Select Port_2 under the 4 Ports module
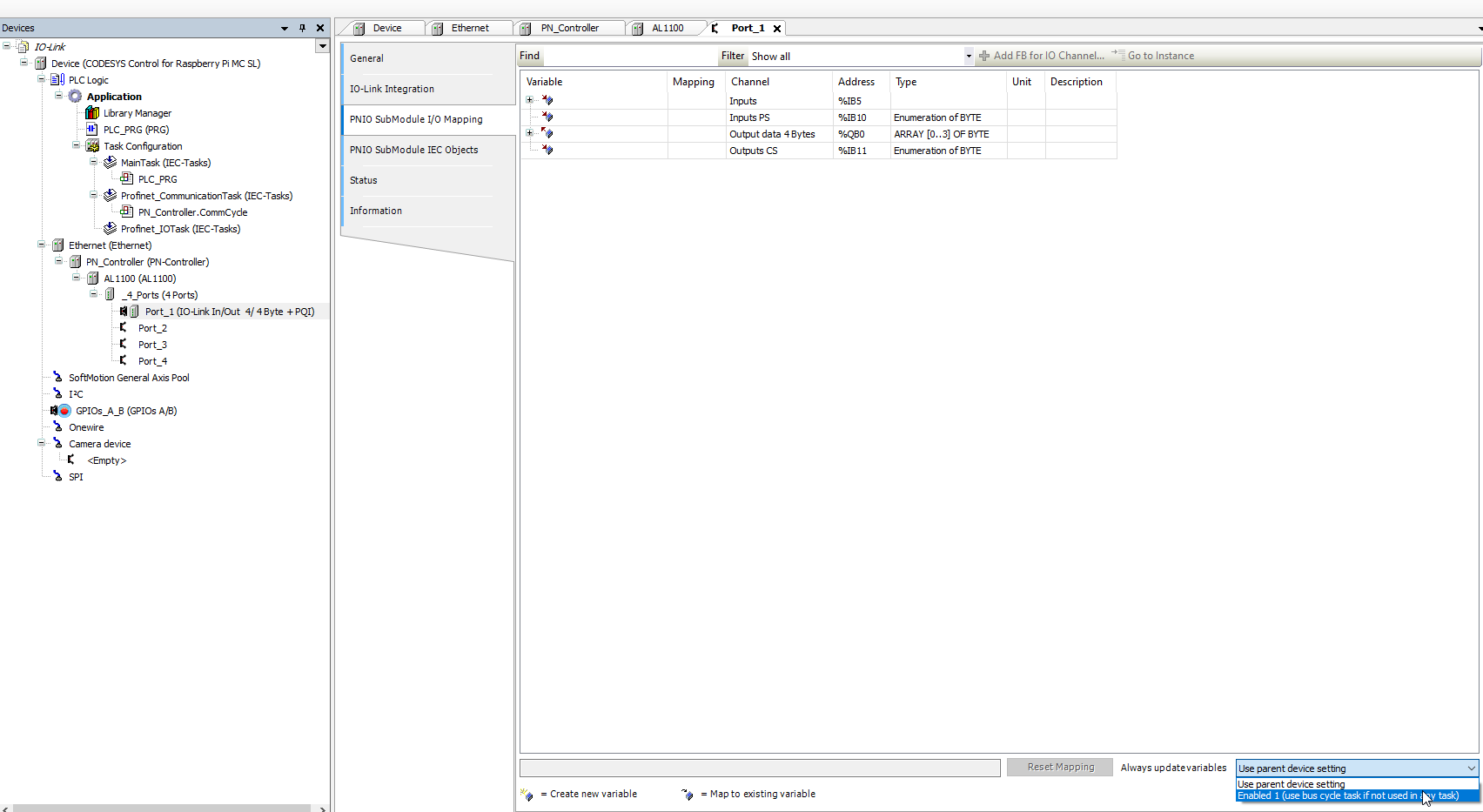 pyautogui.click(x=153, y=327)
